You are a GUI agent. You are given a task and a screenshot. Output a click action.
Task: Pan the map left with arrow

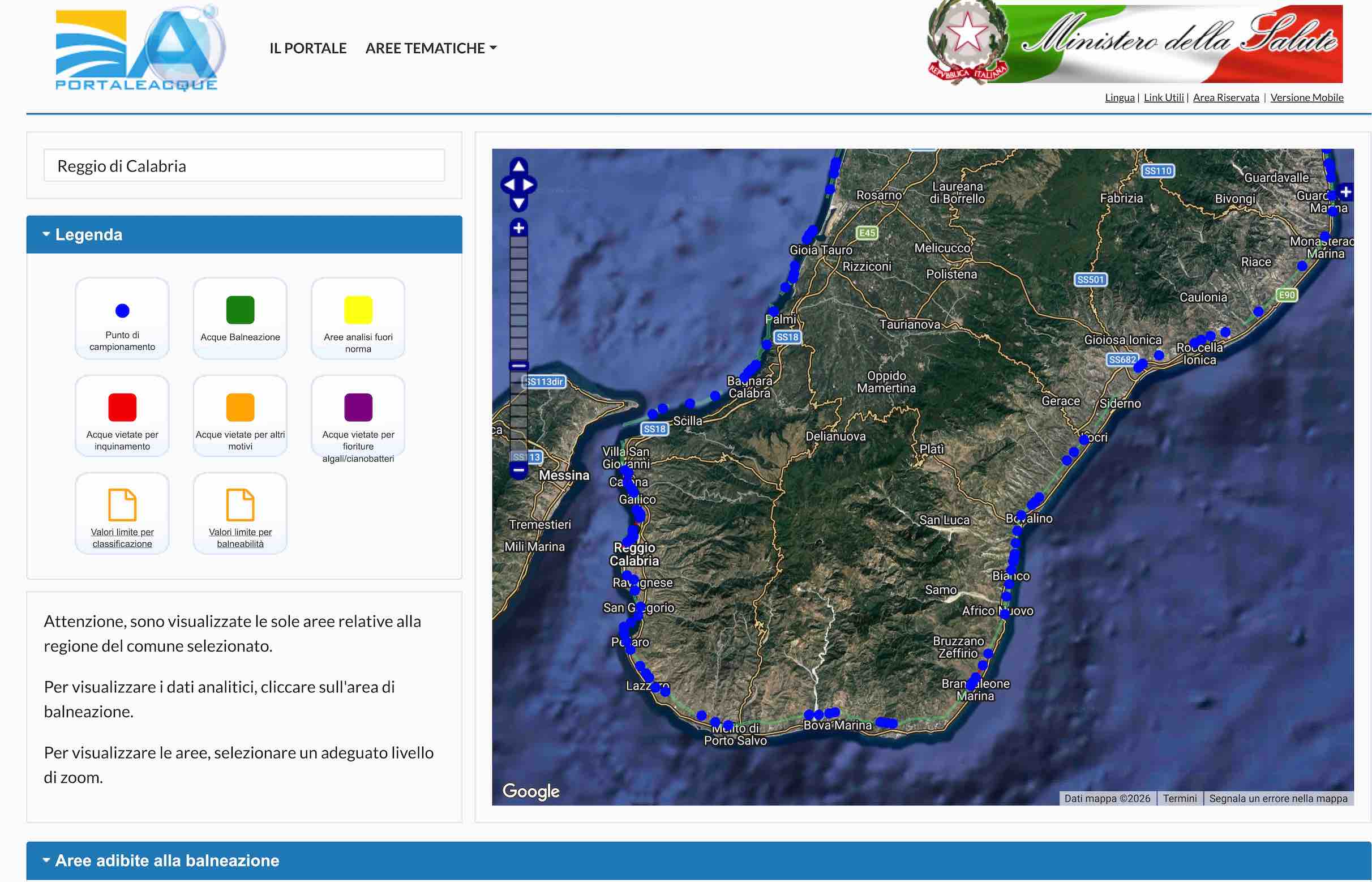[x=508, y=185]
